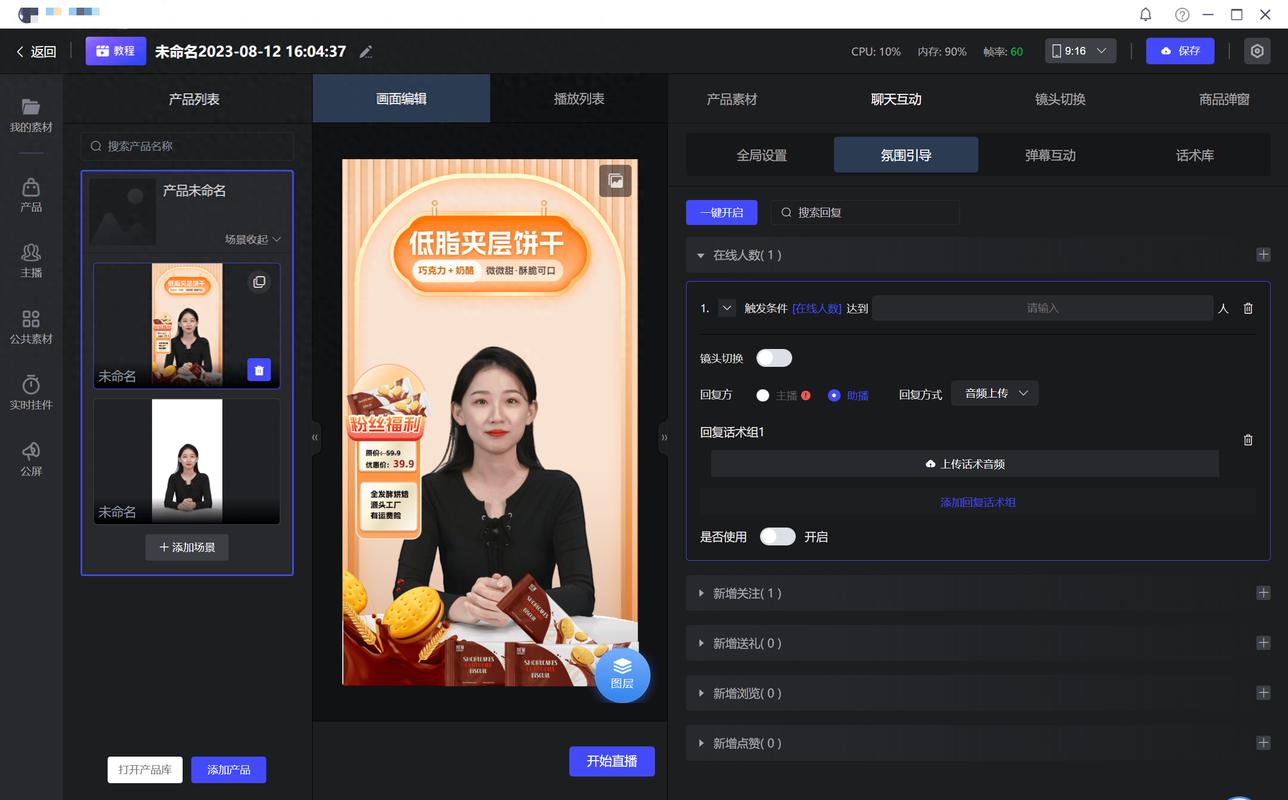Viewport: 1288px width, 800px height.
Task: Enable the 是否使用 switch
Action: coord(777,536)
